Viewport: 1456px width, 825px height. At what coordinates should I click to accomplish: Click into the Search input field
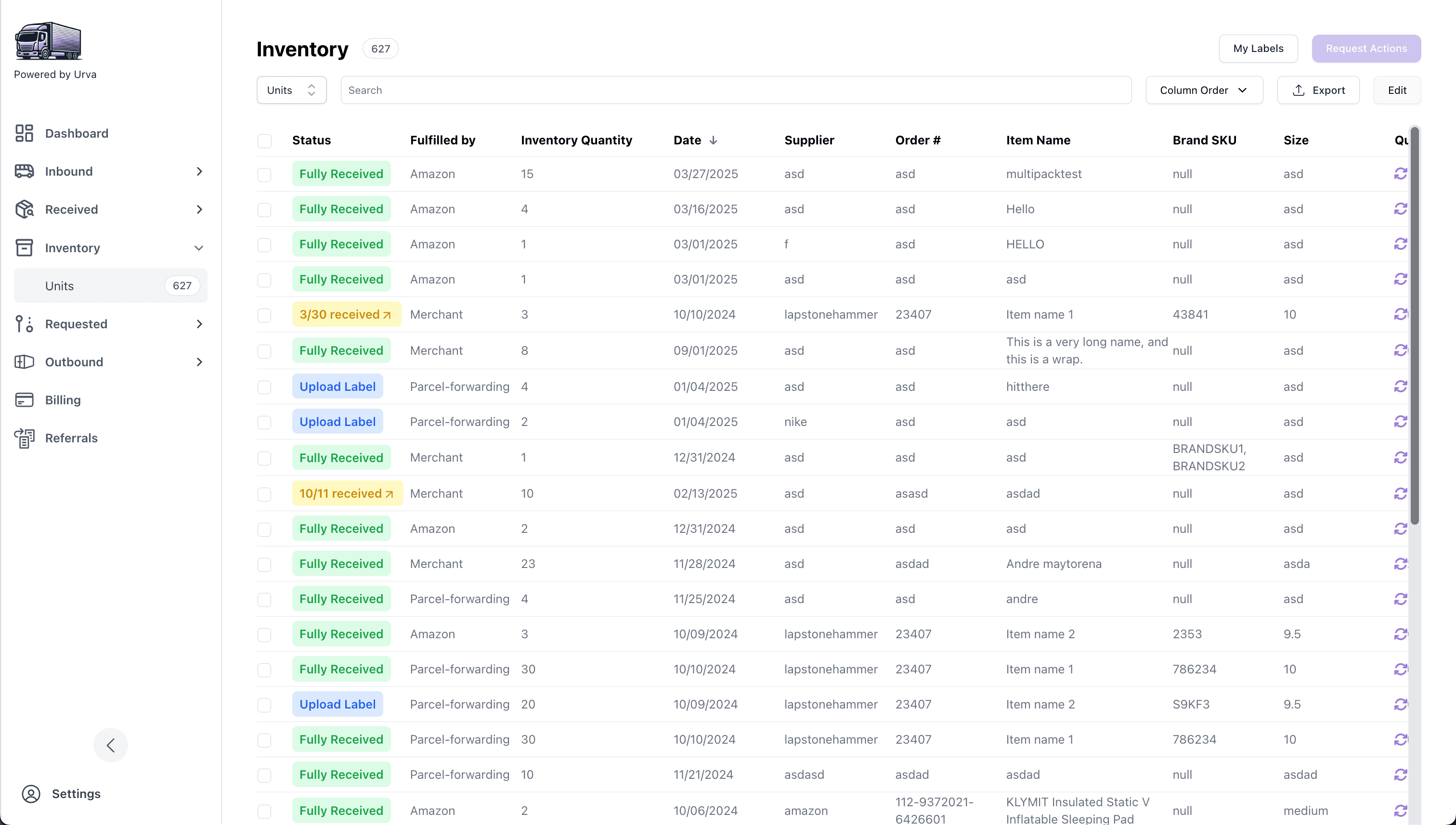(x=735, y=90)
